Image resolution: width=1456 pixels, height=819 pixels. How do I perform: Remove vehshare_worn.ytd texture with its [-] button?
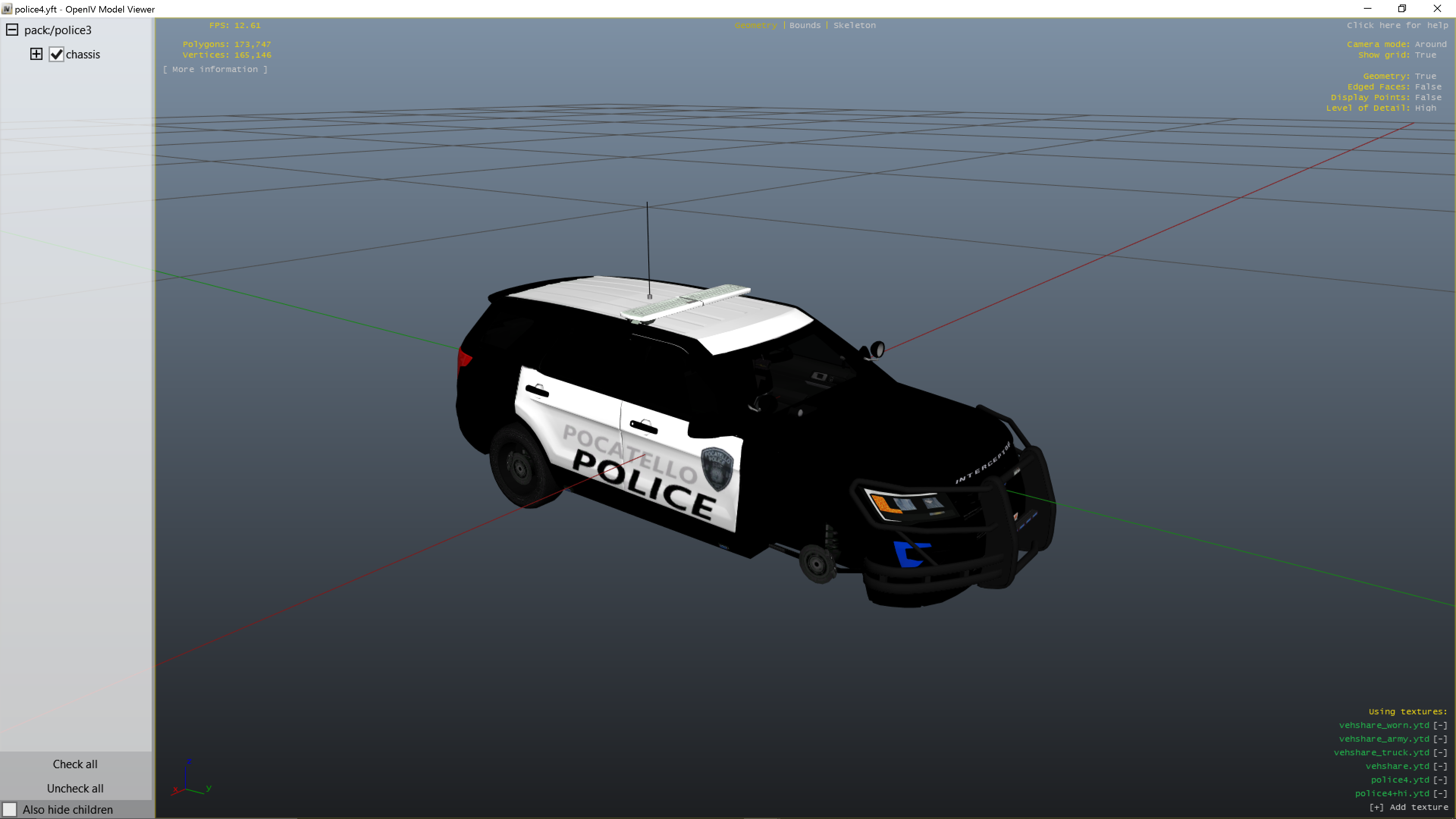pos(1440,725)
